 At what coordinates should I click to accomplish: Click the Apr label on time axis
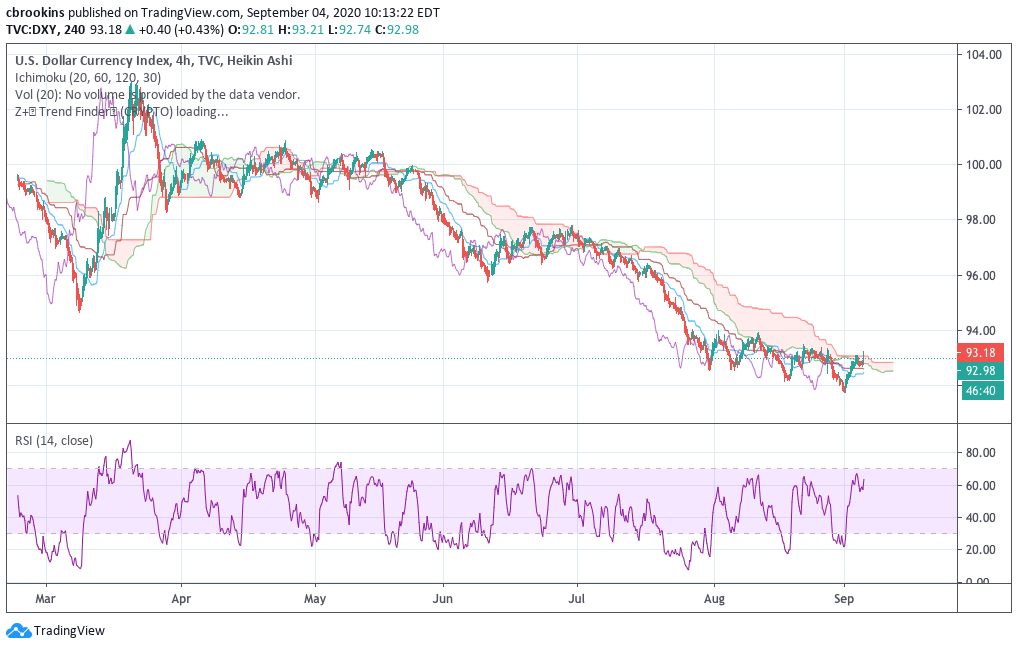181,598
